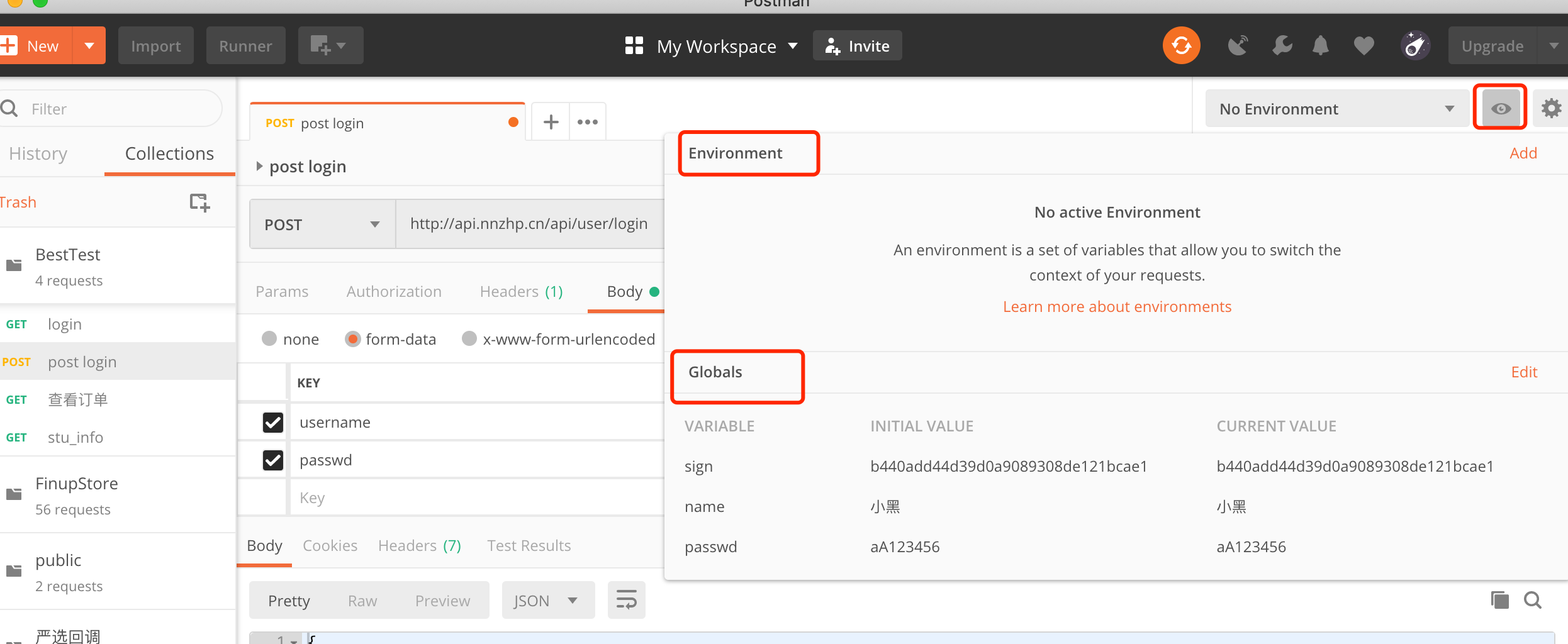Open the request Headers (1) tab
The image size is (1568, 644).
[x=521, y=291]
